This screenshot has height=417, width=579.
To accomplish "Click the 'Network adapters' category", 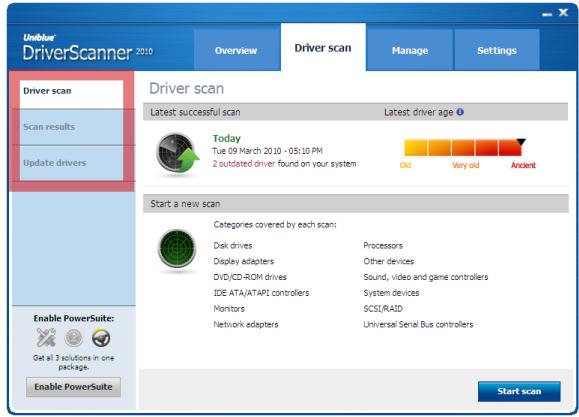I will pyautogui.click(x=246, y=324).
